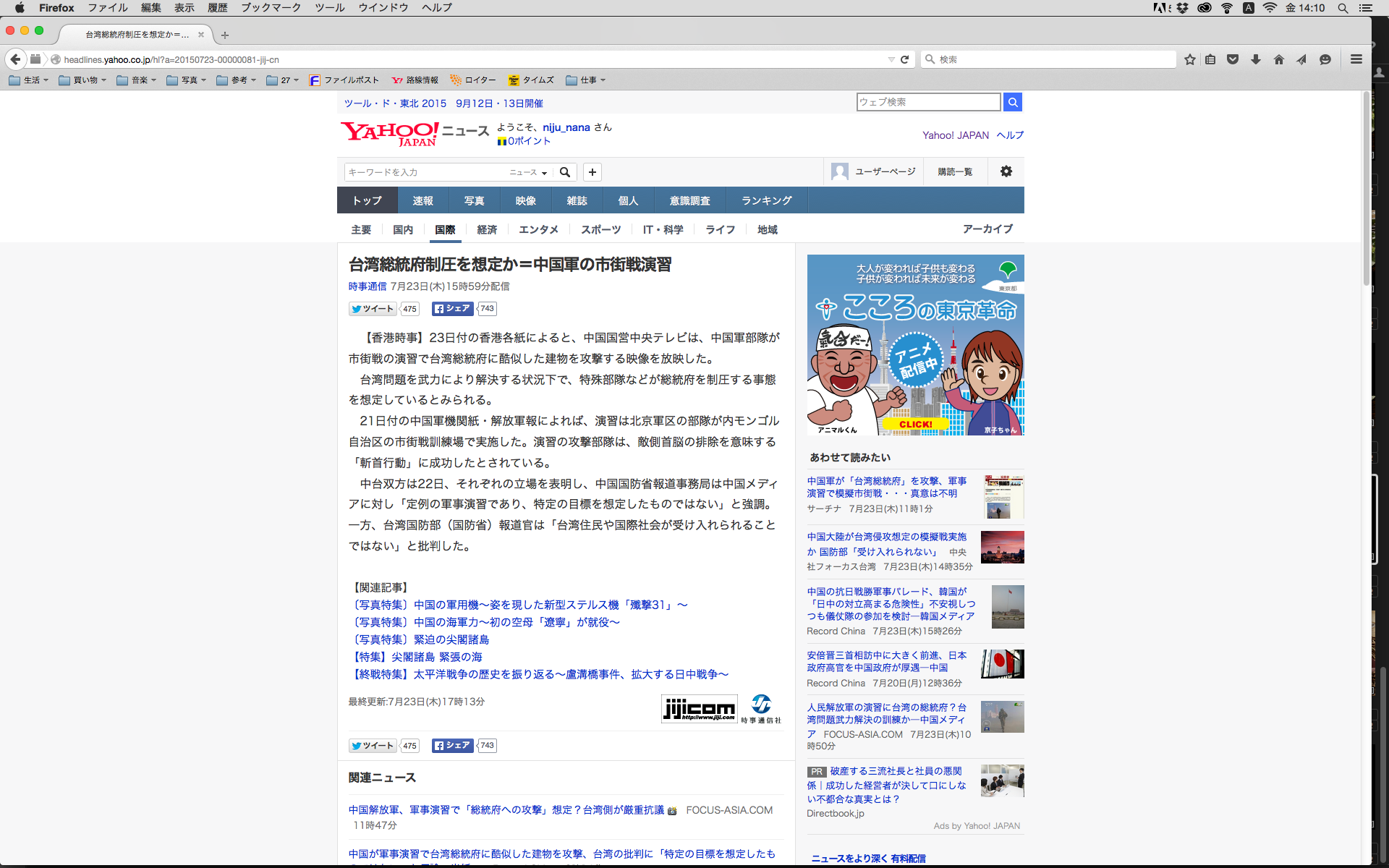The width and height of the screenshot is (1389, 868).
Task: Expand the ニュース search category dropdown
Action: [528, 172]
